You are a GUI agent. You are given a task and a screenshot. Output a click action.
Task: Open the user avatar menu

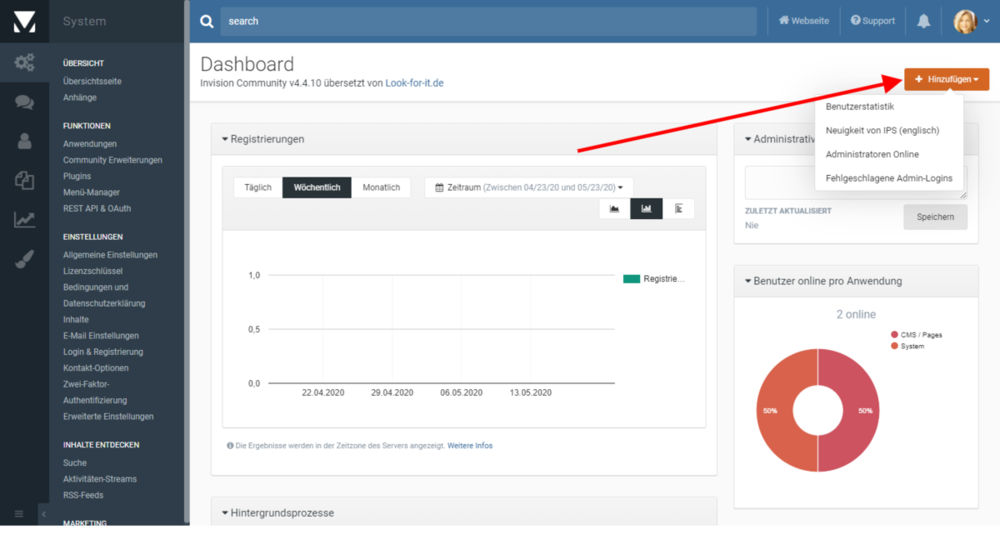971,21
